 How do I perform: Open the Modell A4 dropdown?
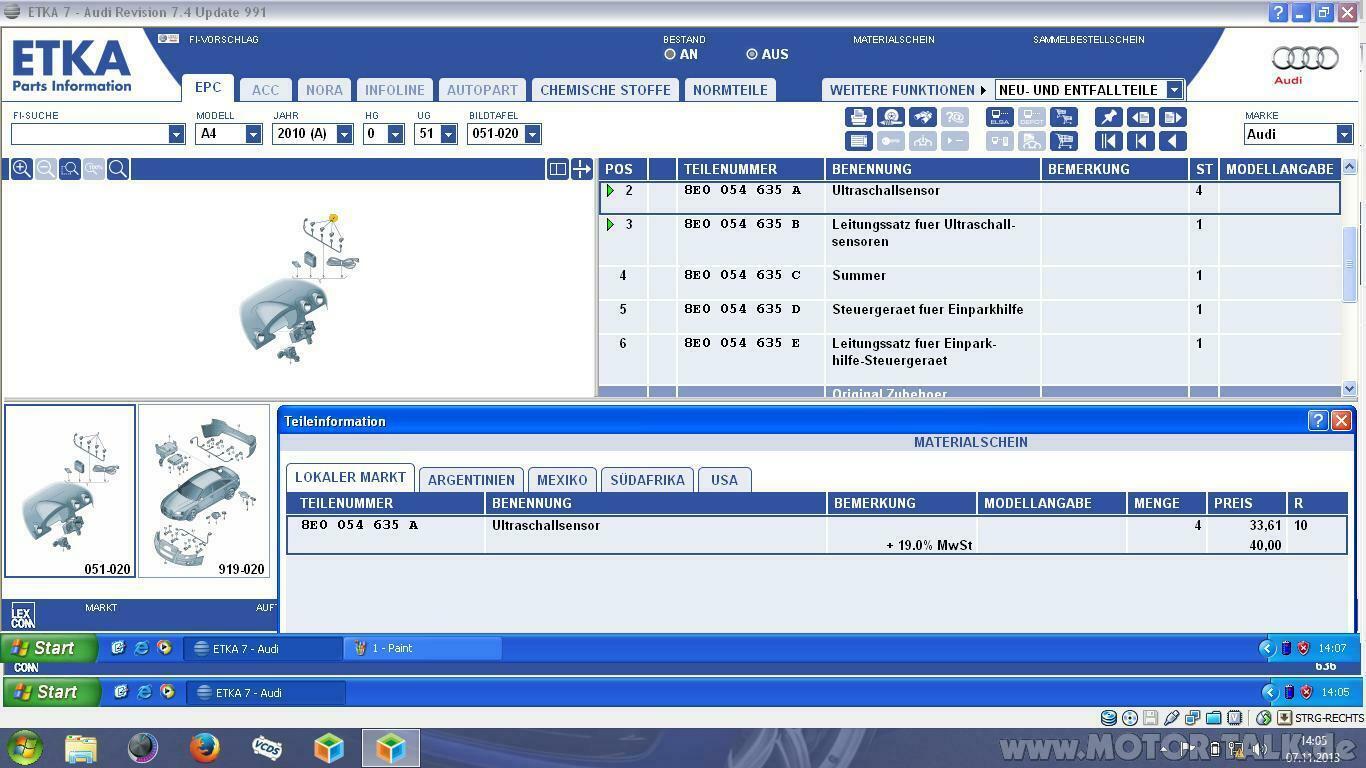(254, 134)
